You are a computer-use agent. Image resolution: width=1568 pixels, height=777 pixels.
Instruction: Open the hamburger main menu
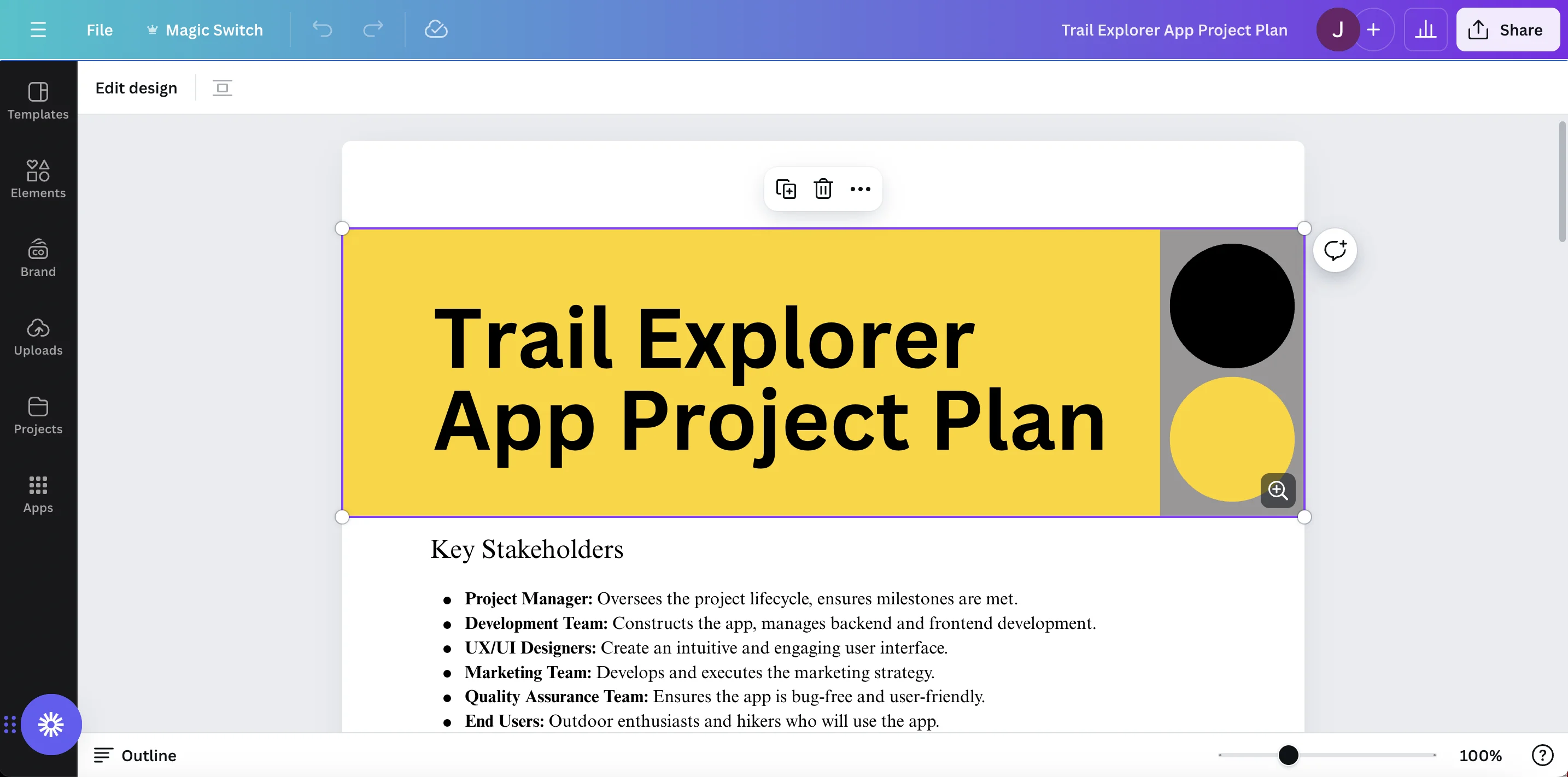[x=38, y=29]
